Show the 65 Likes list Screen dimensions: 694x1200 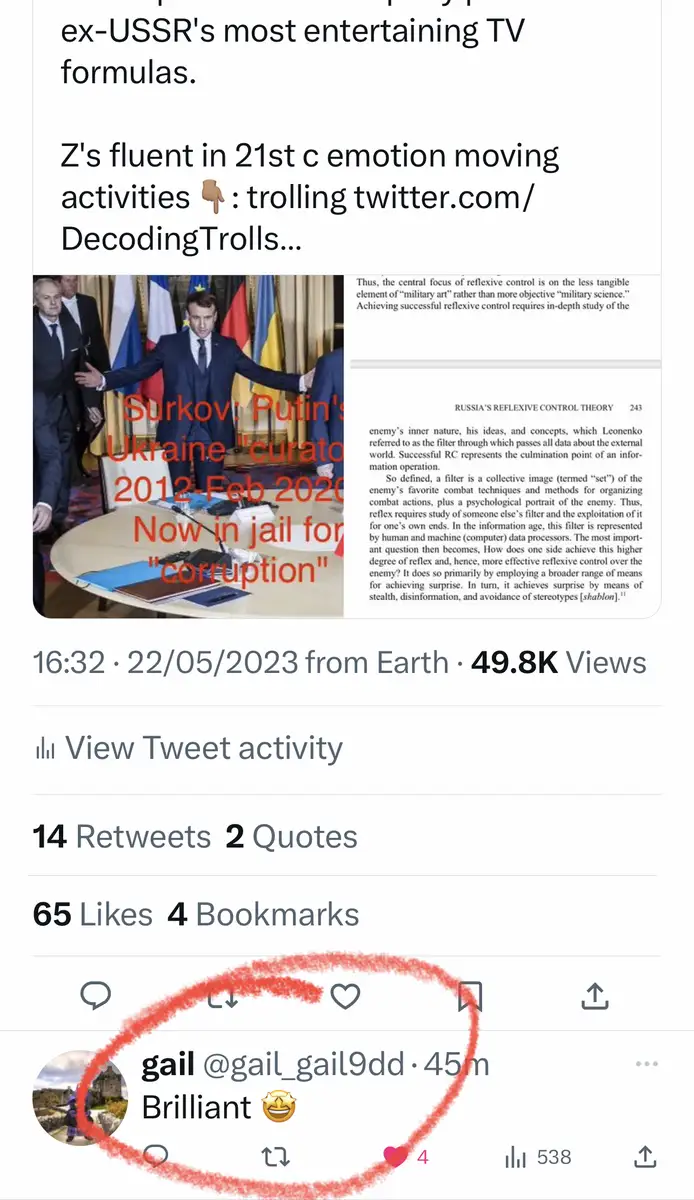click(x=93, y=914)
